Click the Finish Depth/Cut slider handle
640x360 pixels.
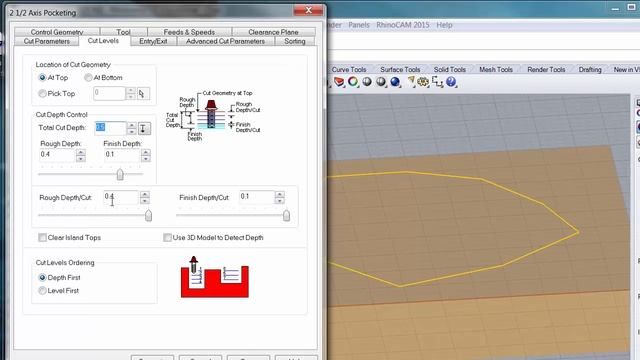point(287,215)
